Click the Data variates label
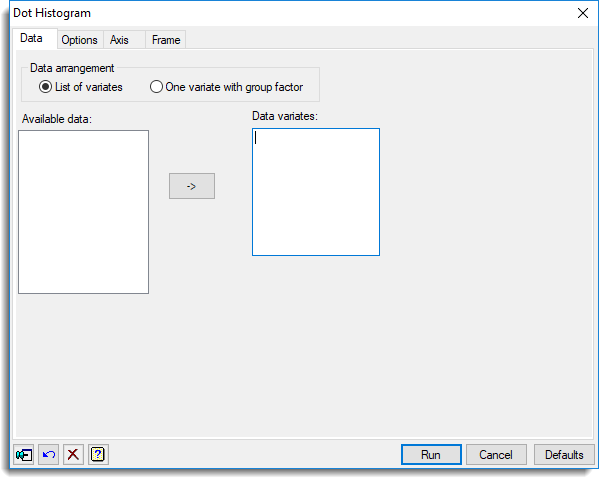The width and height of the screenshot is (599, 478). pos(285,116)
